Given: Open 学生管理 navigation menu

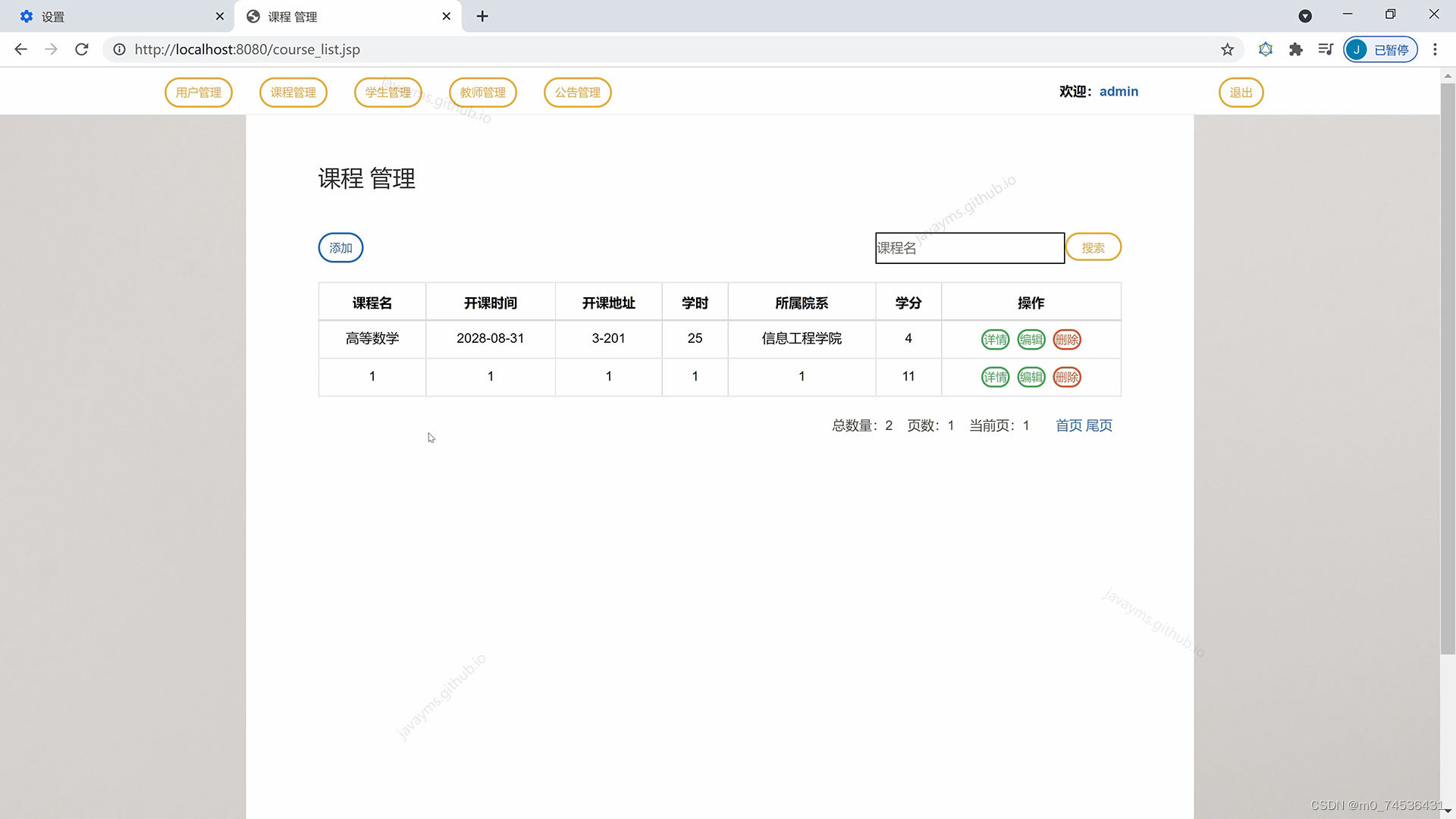Looking at the screenshot, I should [388, 93].
